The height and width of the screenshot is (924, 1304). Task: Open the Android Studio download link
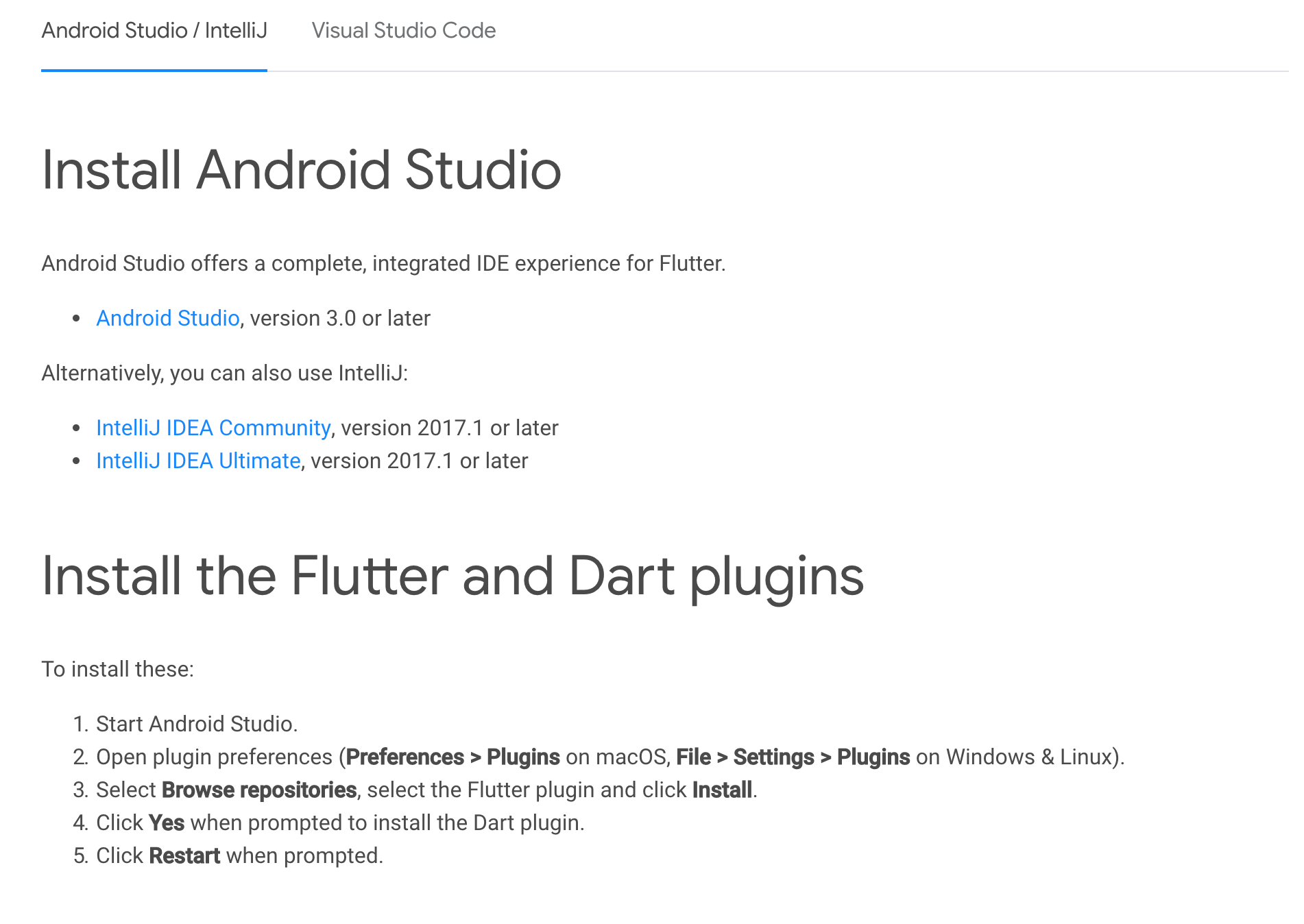(168, 318)
